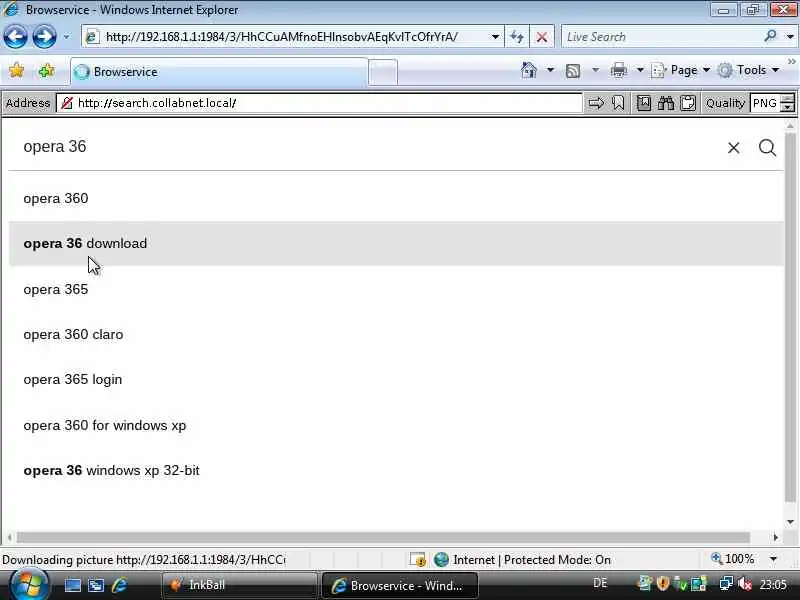Viewport: 800px width, 600px height.
Task: Click 'Internet | Protected Mode: On' status text
Action: pos(532,560)
